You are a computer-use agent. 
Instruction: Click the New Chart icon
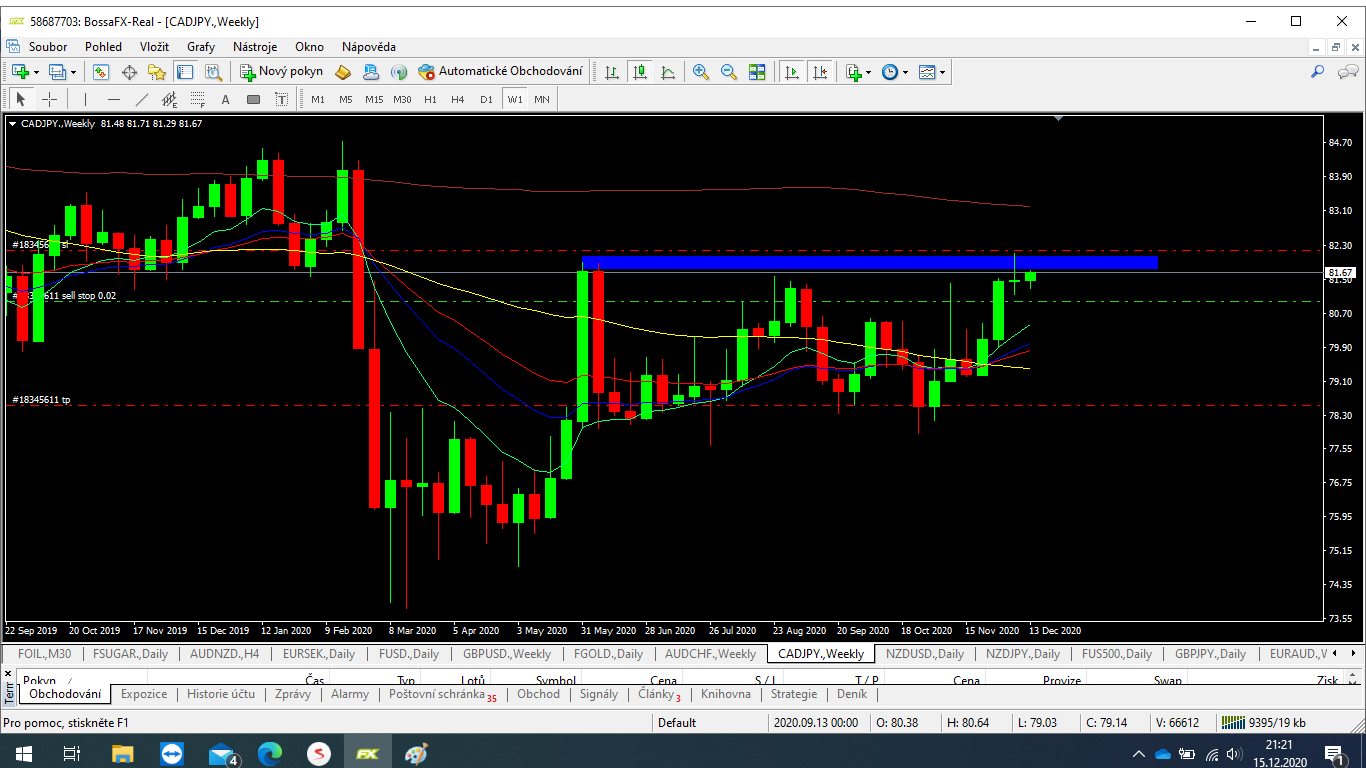(x=19, y=72)
